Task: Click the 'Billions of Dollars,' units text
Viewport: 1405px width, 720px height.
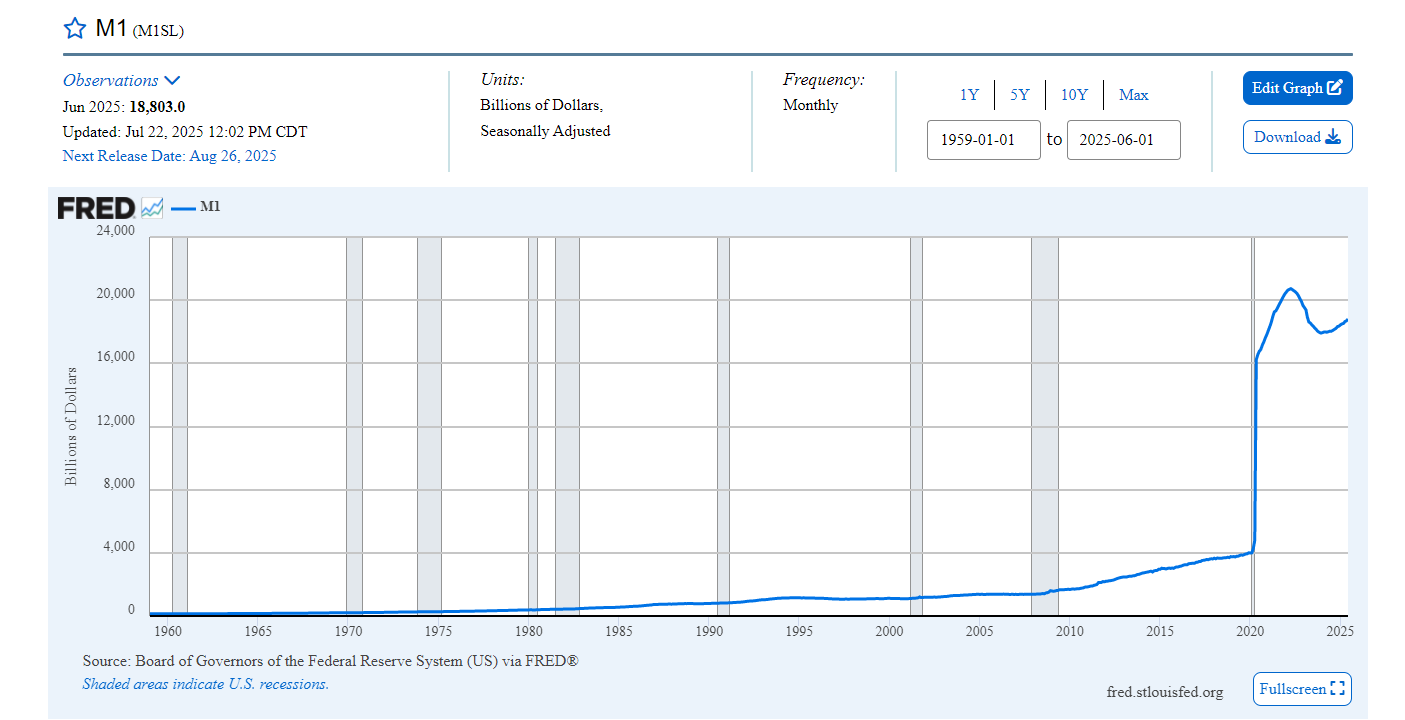Action: [542, 105]
